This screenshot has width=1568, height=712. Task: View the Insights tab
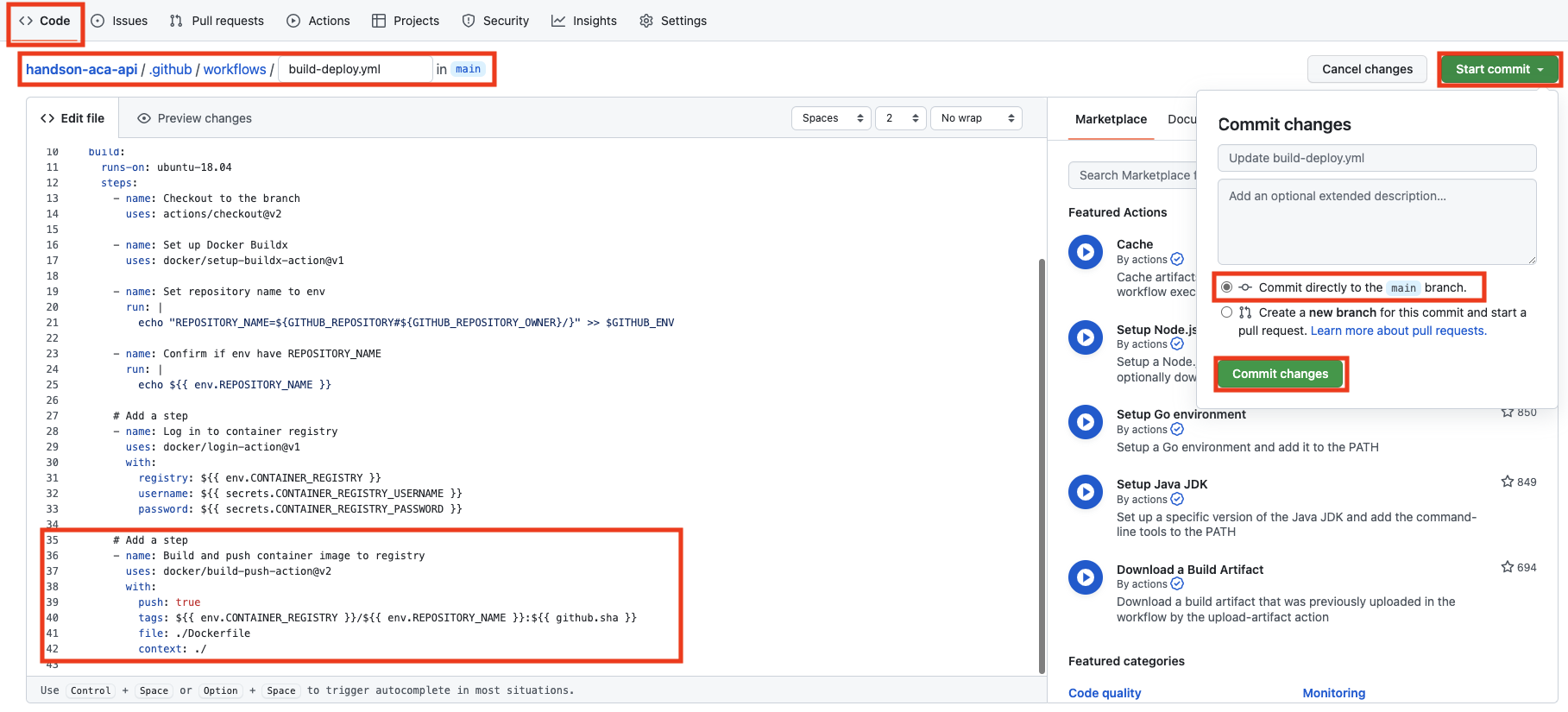tap(584, 21)
